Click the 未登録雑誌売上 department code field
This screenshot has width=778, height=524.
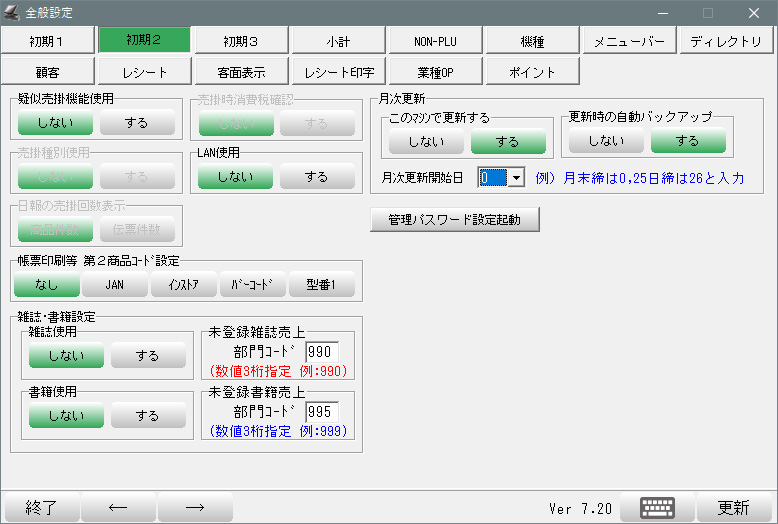click(322, 352)
